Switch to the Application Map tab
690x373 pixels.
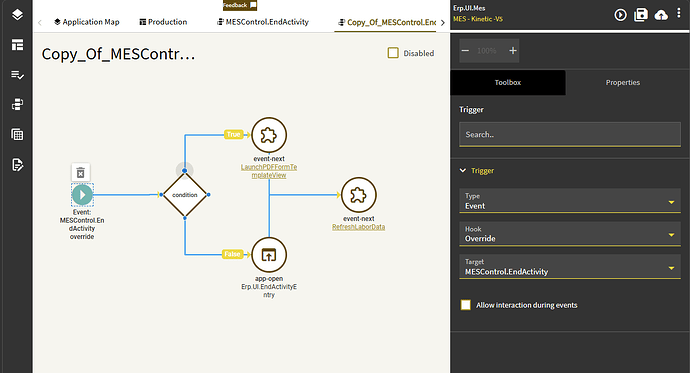click(87, 22)
